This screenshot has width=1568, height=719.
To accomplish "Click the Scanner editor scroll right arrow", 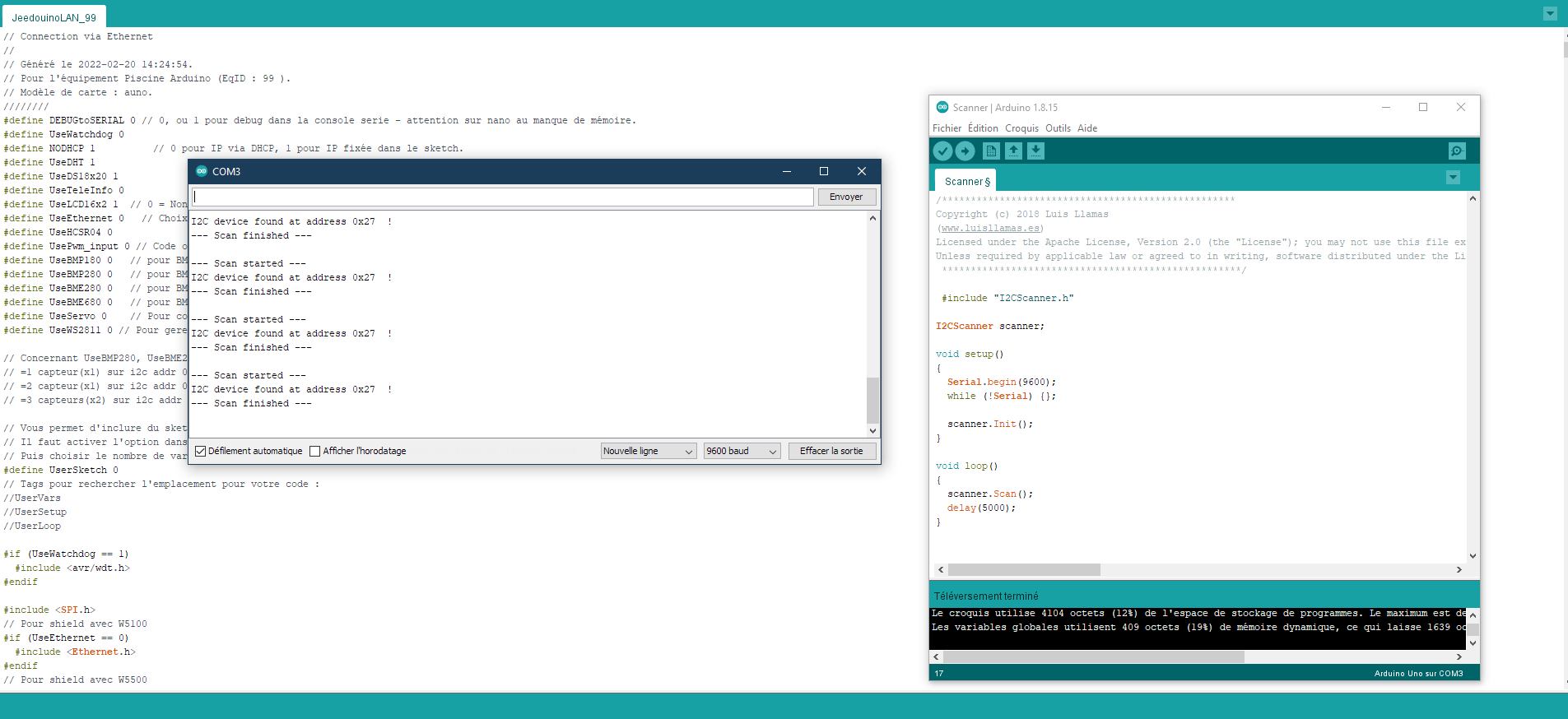I will [x=1459, y=569].
